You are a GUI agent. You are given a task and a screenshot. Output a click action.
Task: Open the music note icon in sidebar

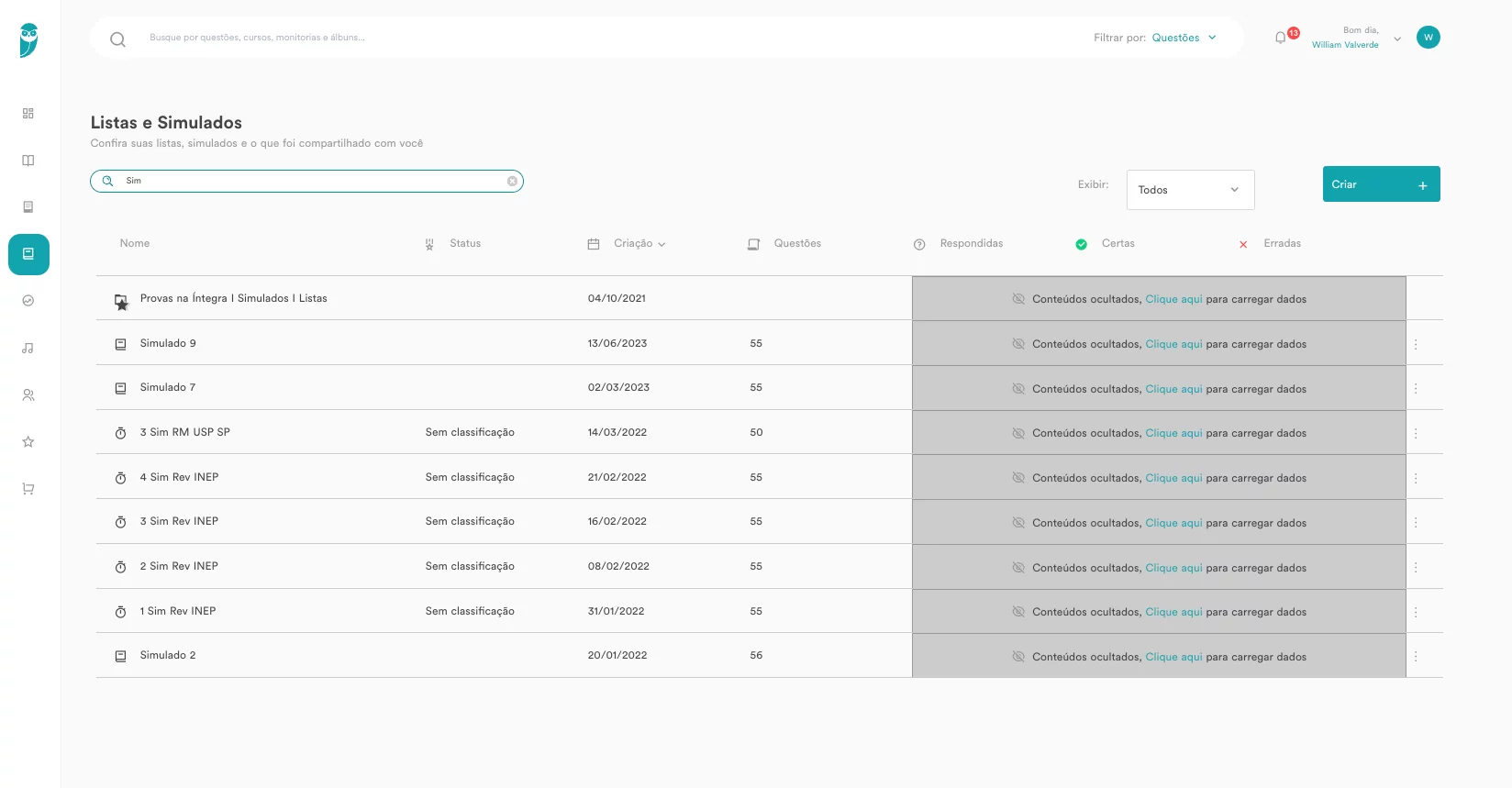pos(28,349)
